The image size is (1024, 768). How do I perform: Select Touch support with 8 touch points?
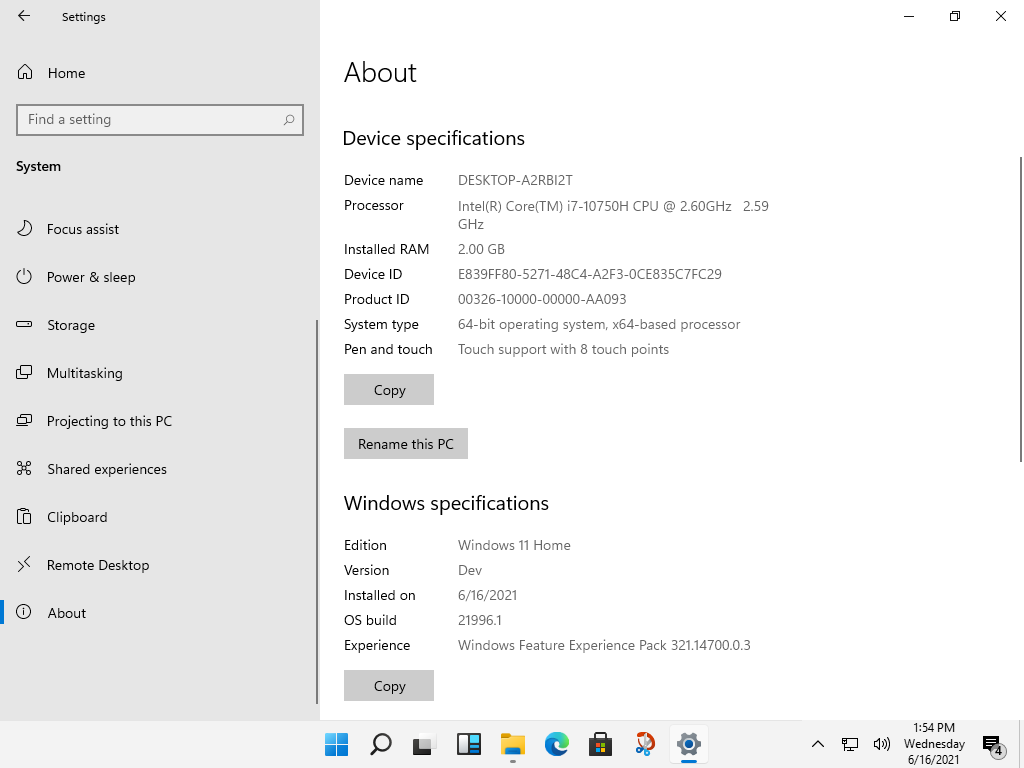[x=563, y=349]
